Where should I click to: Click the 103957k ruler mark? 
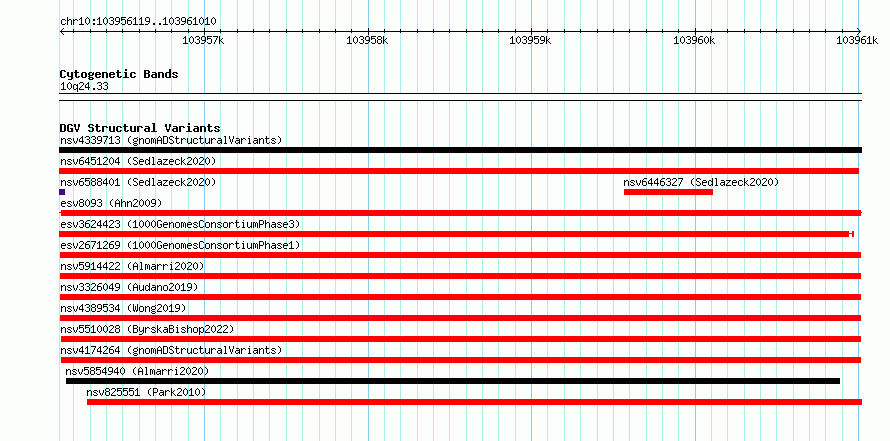point(203,40)
